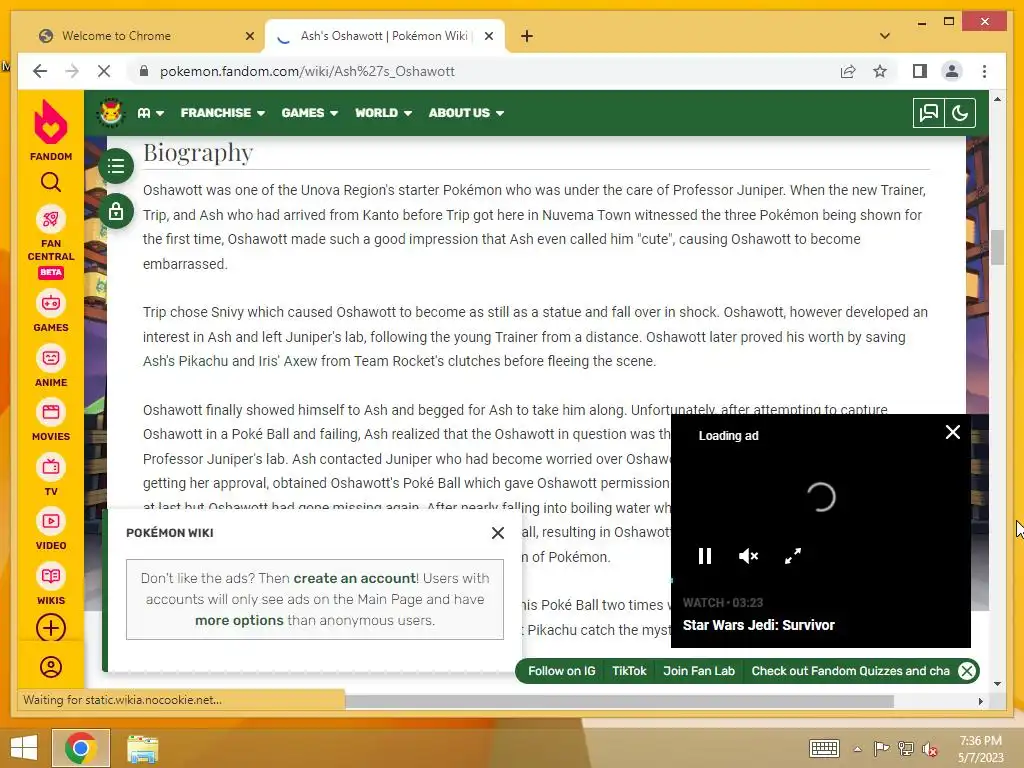1024x768 pixels.
Task: Expand the ad video to fullscreen
Action: tap(793, 556)
